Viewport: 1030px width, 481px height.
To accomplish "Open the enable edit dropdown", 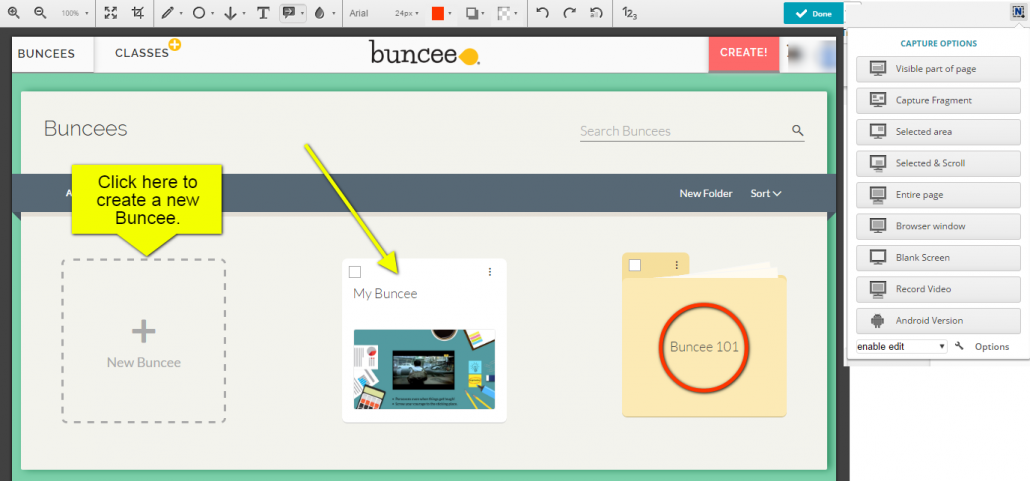I will (901, 346).
